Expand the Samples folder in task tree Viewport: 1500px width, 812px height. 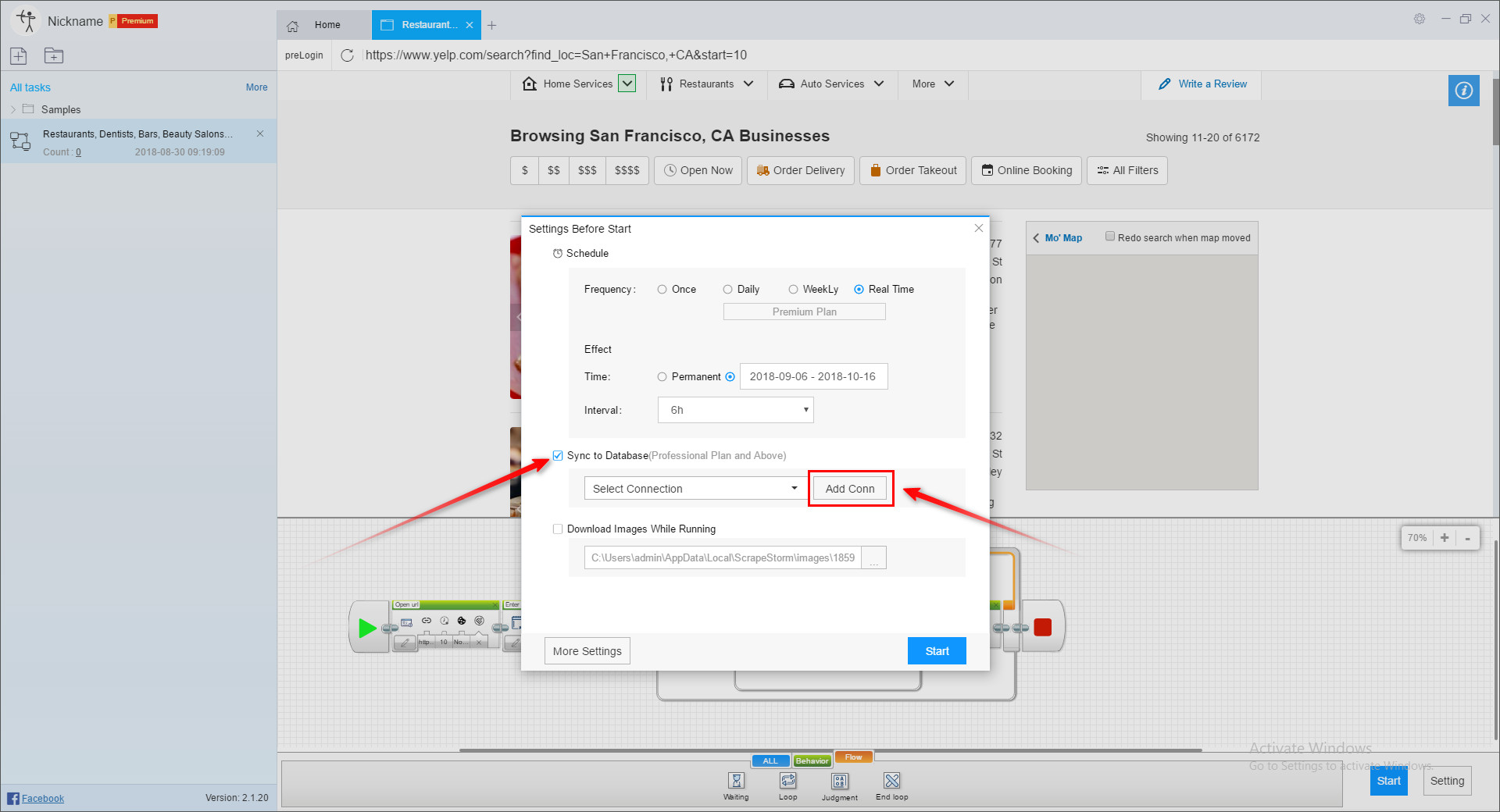(x=13, y=109)
